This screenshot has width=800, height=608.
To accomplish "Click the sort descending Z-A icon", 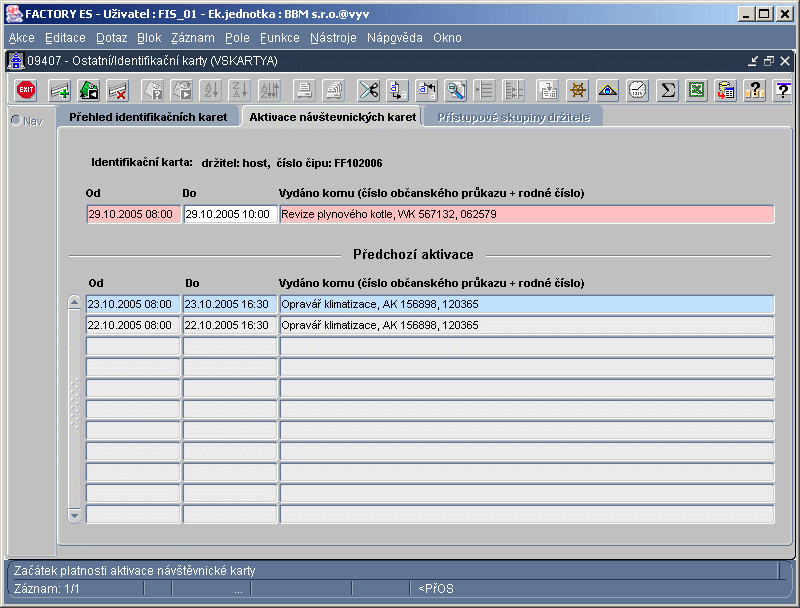I will click(x=240, y=90).
